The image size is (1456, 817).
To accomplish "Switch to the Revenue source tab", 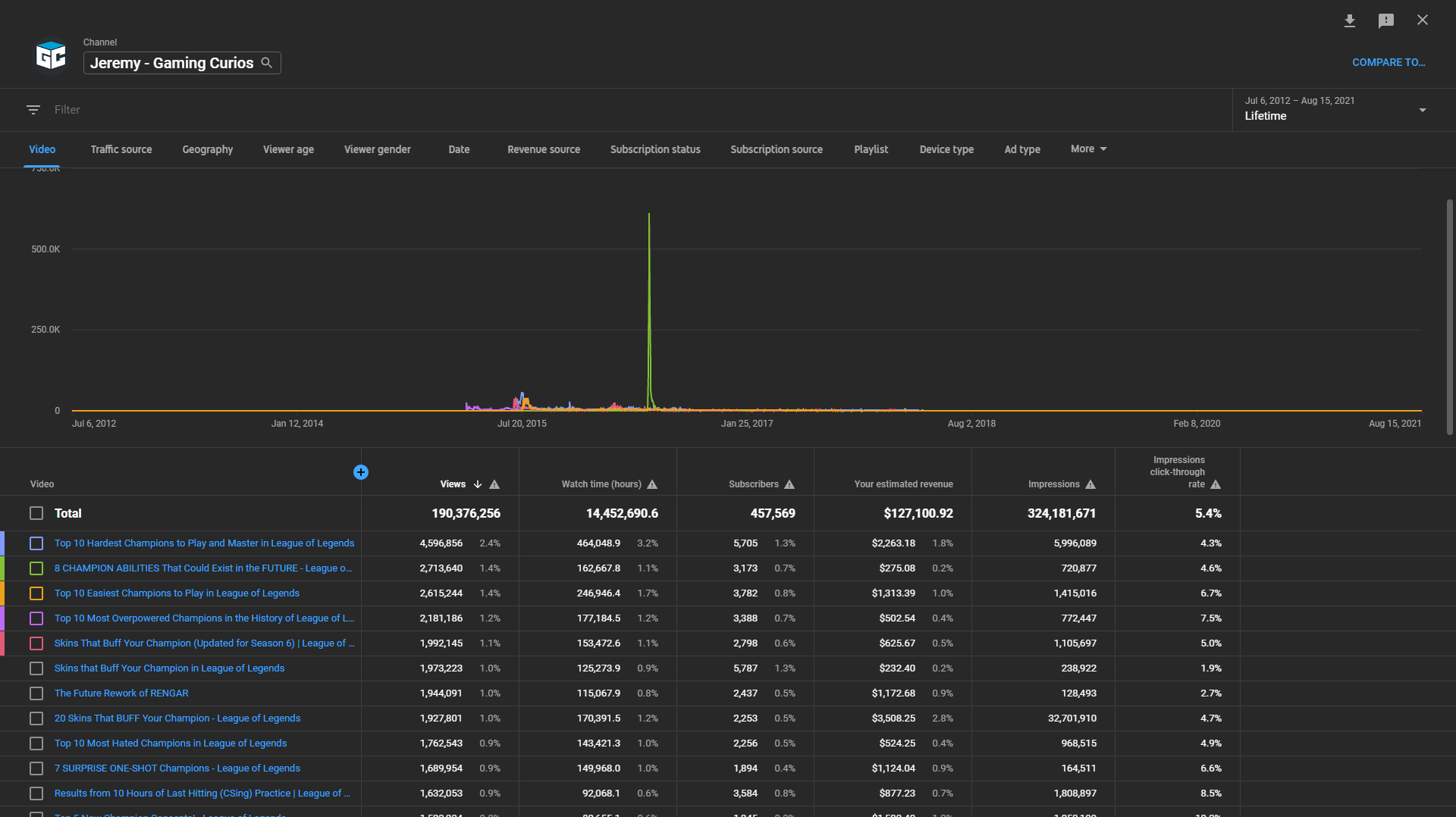I will click(544, 149).
